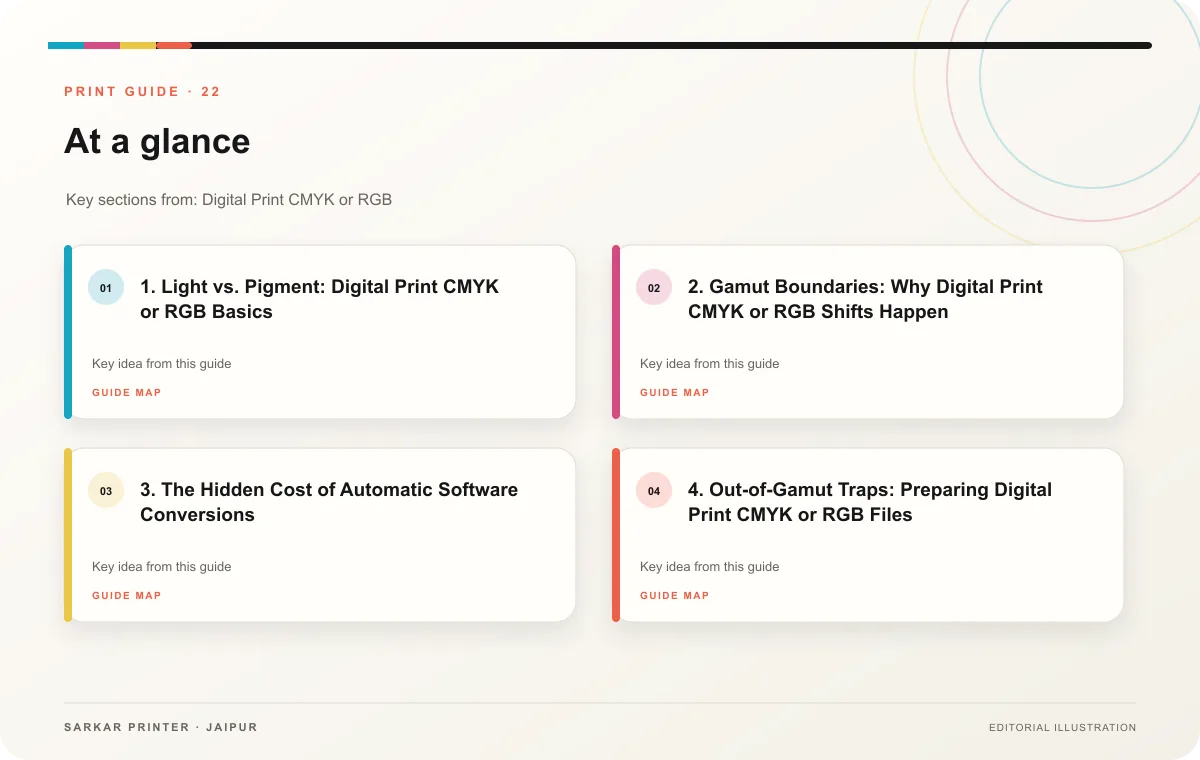Click 'Key idea from this guide' in card 02
Image resolution: width=1200 pixels, height=760 pixels.
[x=709, y=364]
